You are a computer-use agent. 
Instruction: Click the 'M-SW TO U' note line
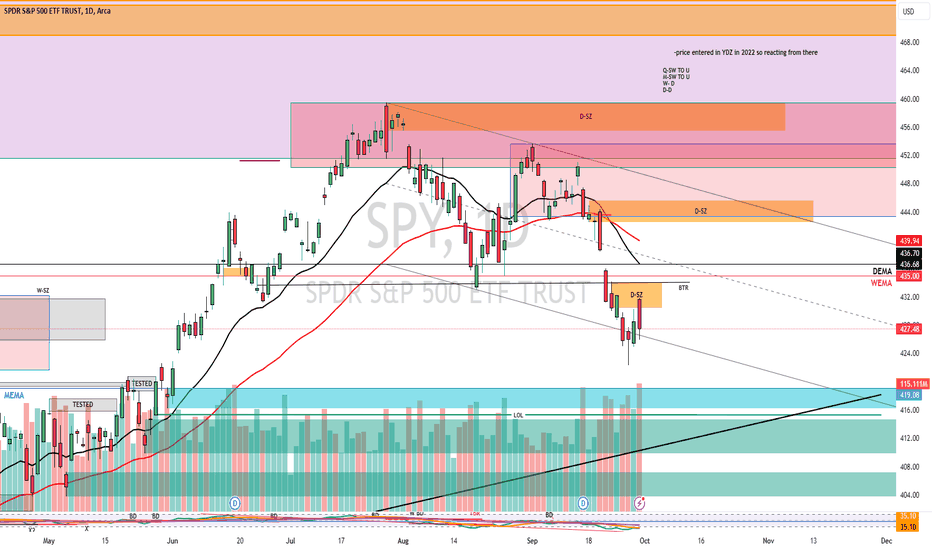[676, 77]
